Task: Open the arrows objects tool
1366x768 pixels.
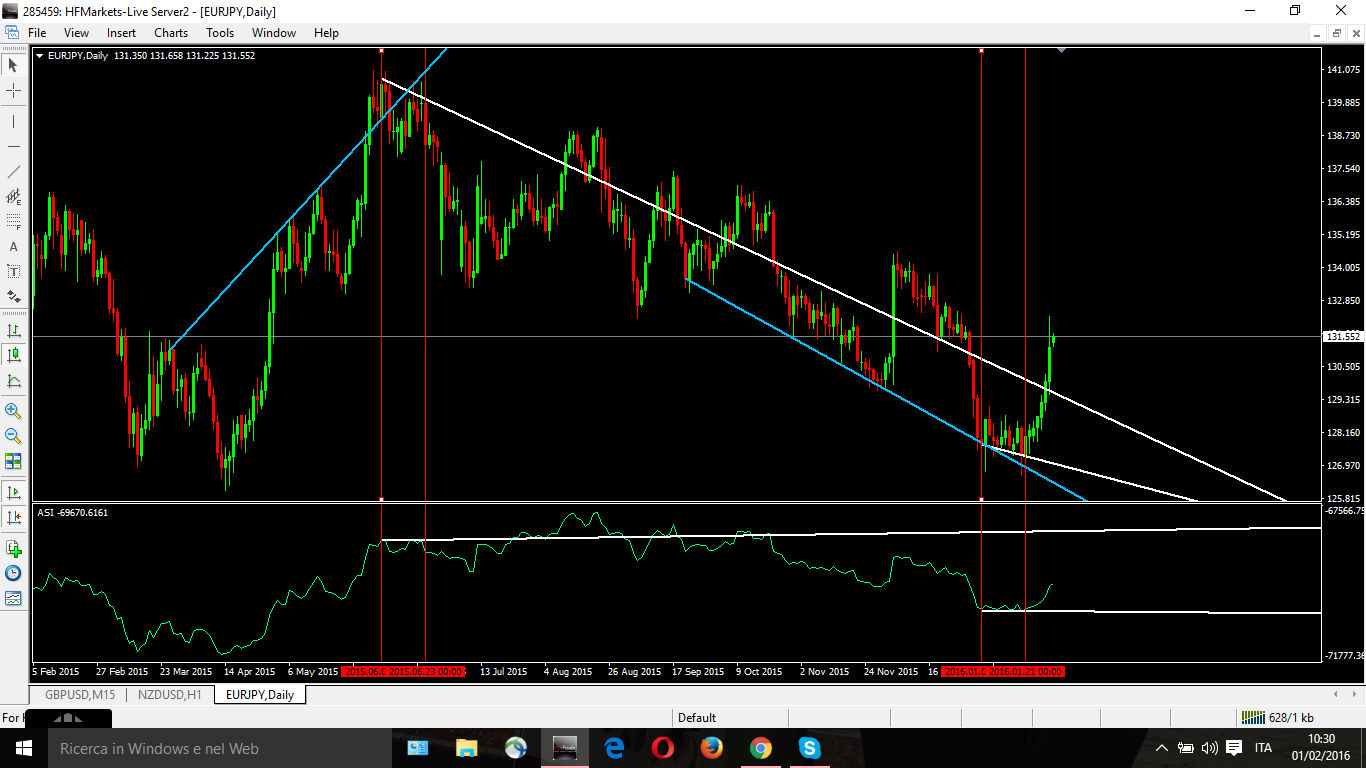Action: coord(13,296)
